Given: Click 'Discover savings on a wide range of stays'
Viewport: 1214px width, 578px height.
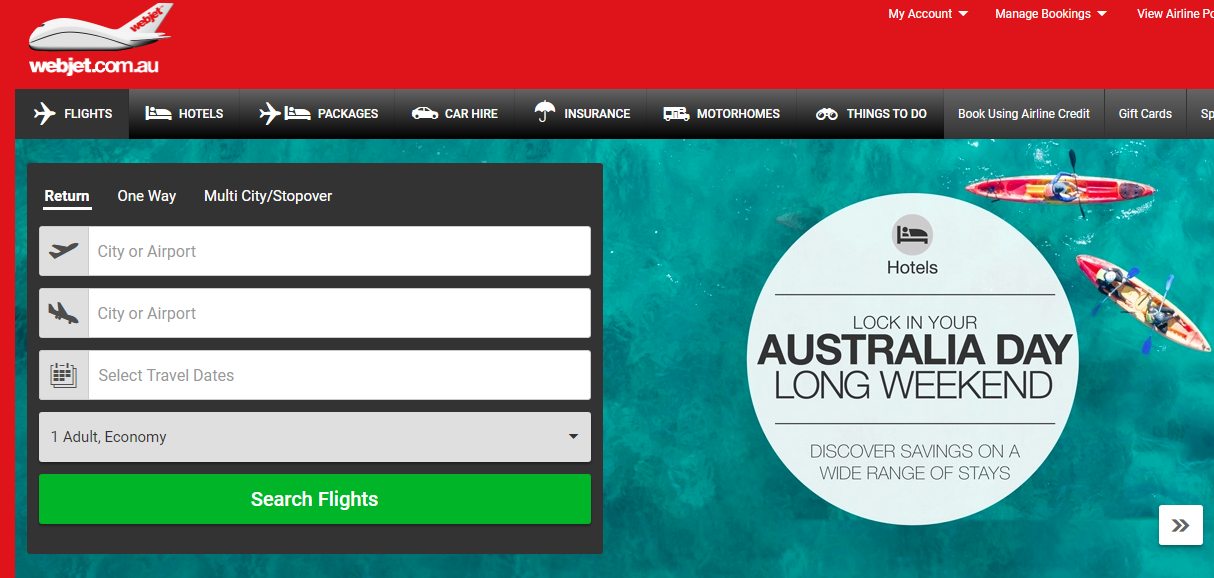Looking at the screenshot, I should [914, 462].
